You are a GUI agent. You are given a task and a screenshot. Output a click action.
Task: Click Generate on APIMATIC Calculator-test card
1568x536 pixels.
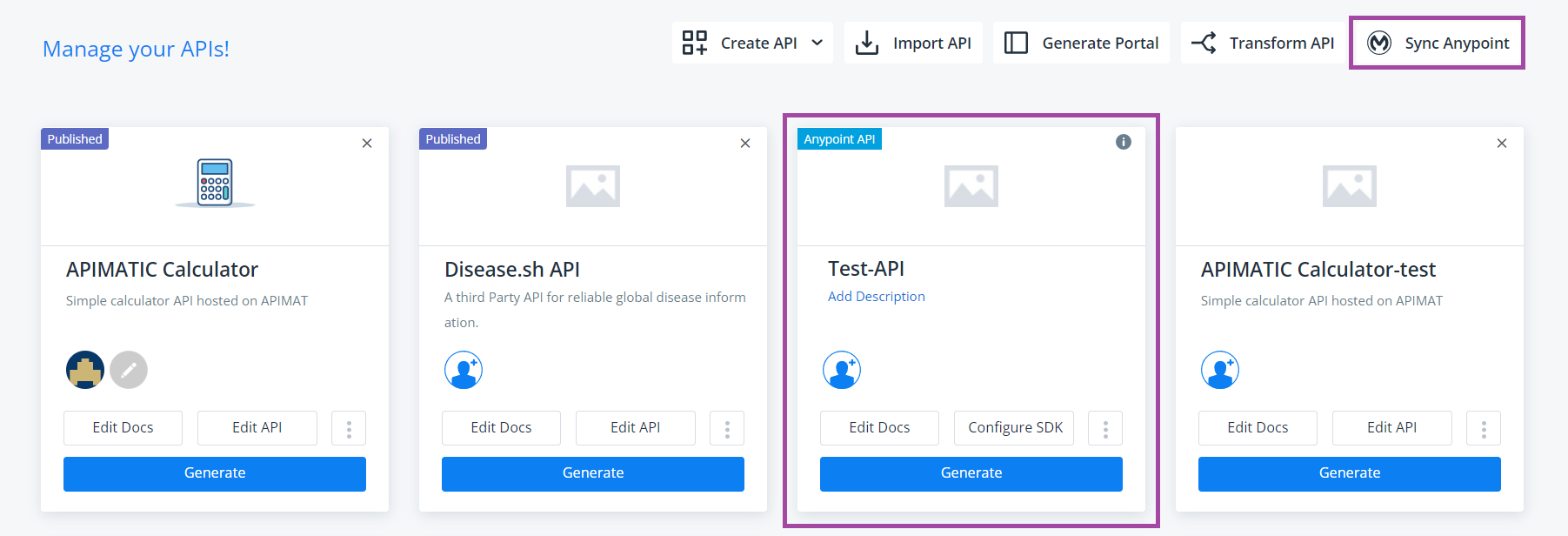(1350, 474)
